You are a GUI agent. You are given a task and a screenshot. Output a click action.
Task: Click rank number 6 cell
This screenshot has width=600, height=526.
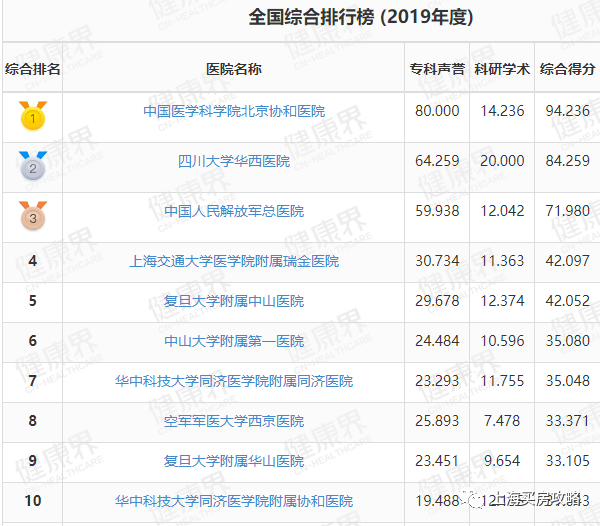pyautogui.click(x=33, y=341)
